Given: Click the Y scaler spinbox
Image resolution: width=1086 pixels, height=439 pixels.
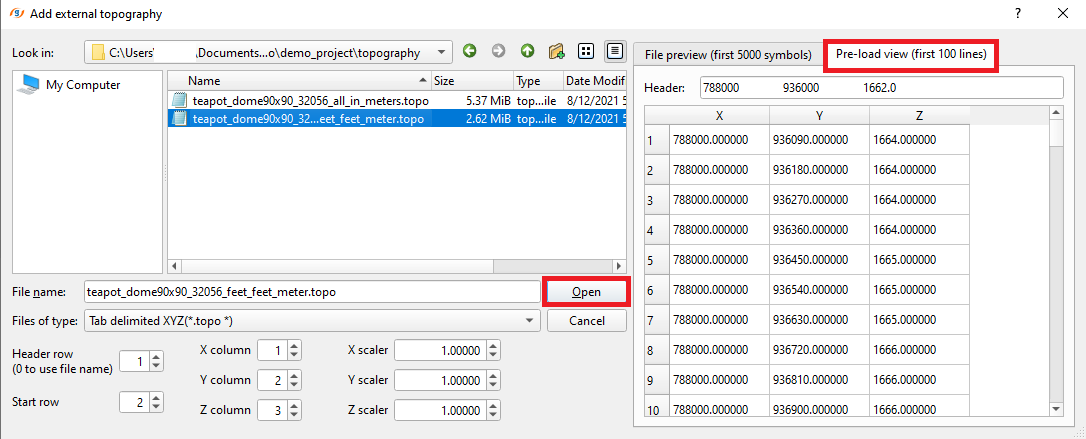Looking at the screenshot, I should coord(447,380).
